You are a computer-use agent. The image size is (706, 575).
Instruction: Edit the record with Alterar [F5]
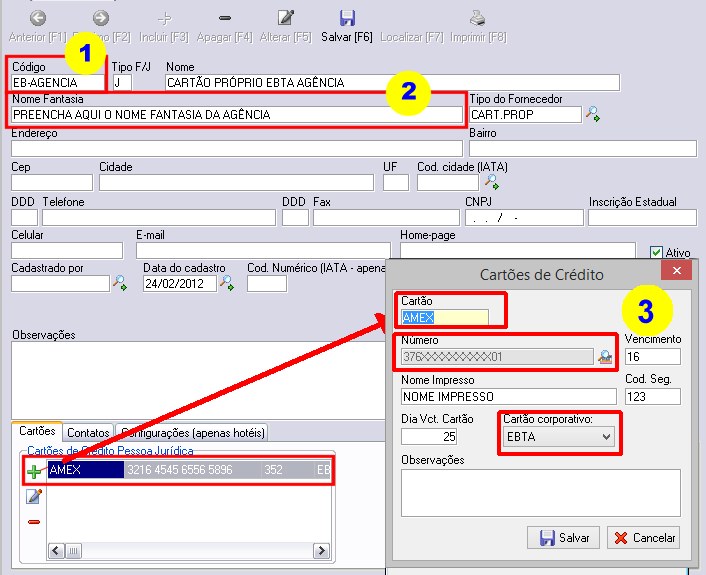[x=285, y=27]
